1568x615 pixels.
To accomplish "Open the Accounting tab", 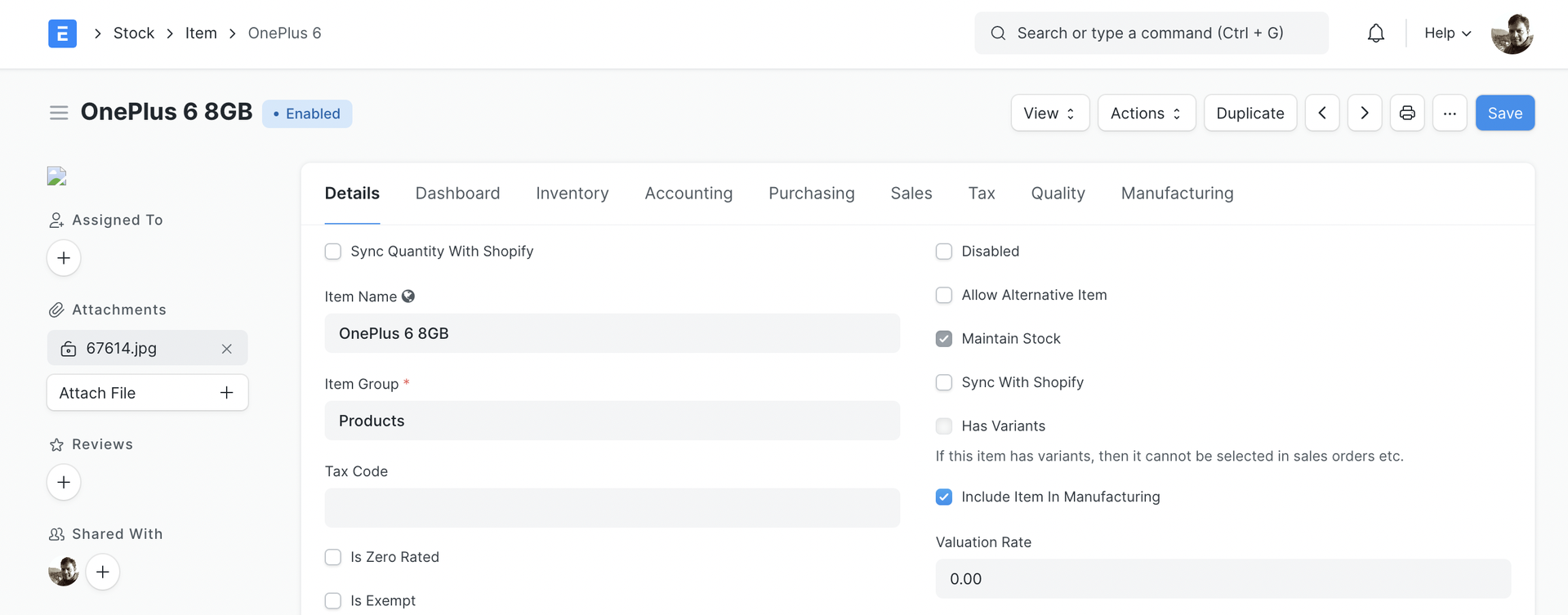I will point(688,194).
